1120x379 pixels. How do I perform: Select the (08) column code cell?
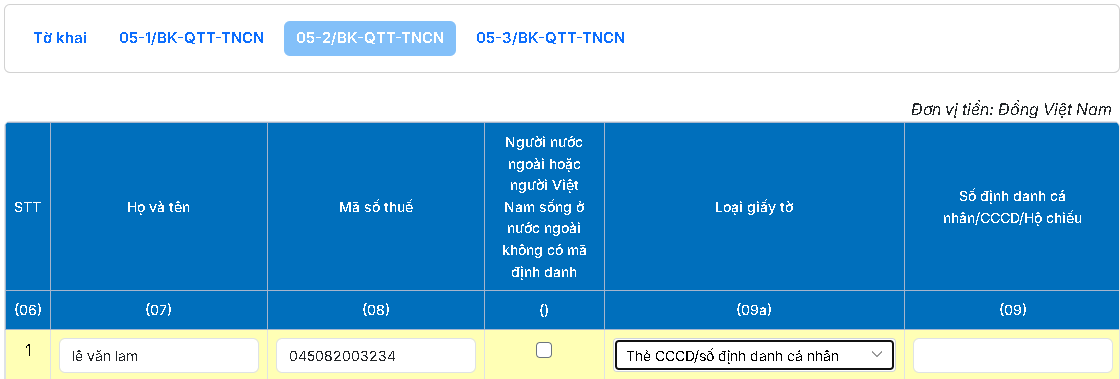[x=376, y=310]
